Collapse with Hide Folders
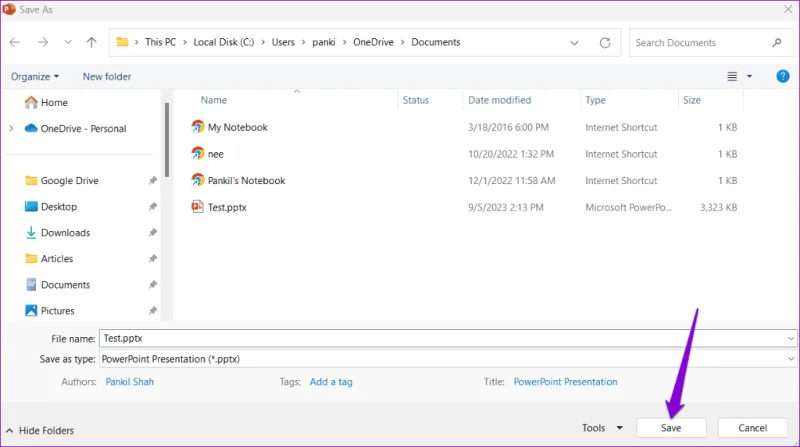Screen dimensions: 800x447 point(40,431)
